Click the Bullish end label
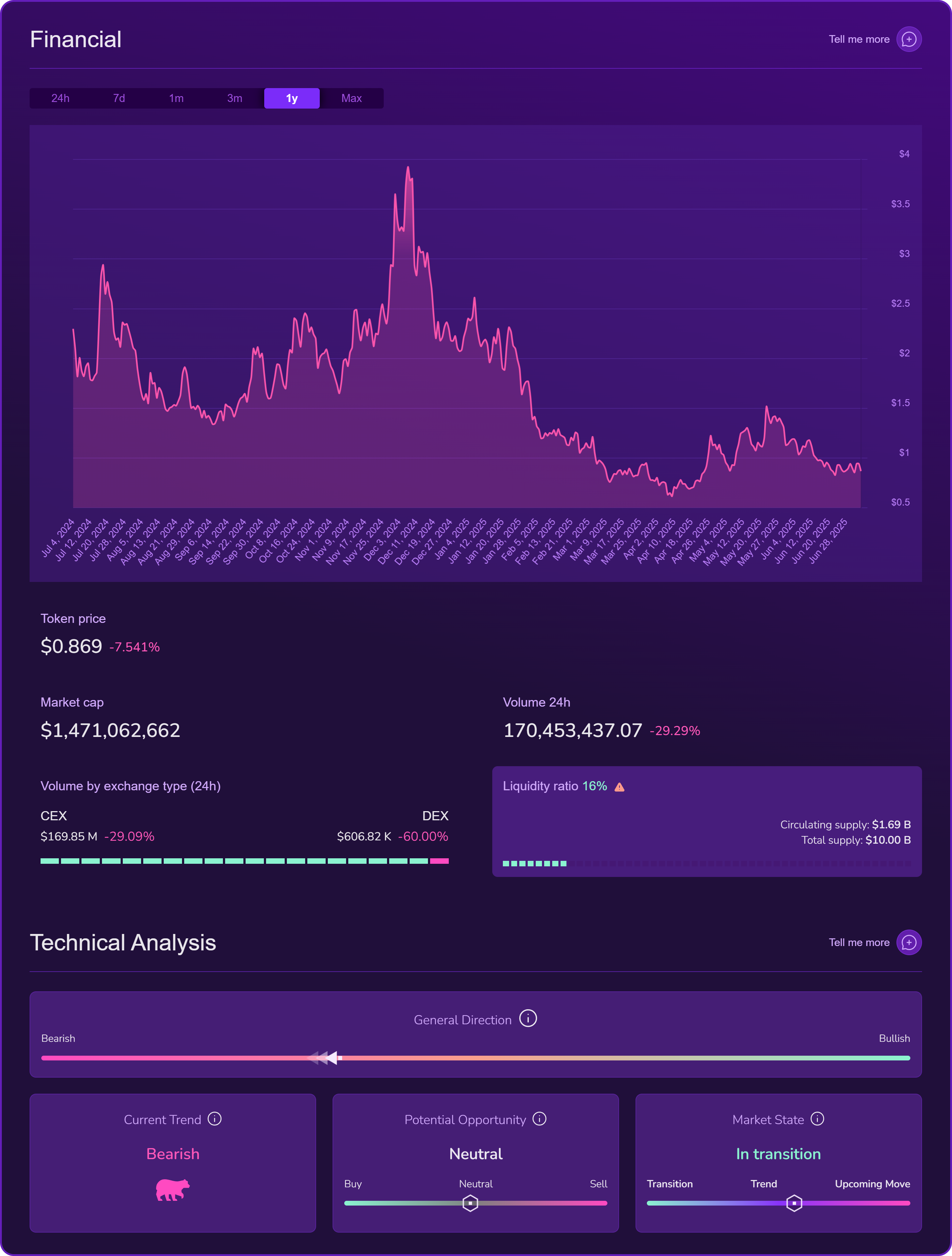This screenshot has width=952, height=1256. pyautogui.click(x=894, y=1038)
